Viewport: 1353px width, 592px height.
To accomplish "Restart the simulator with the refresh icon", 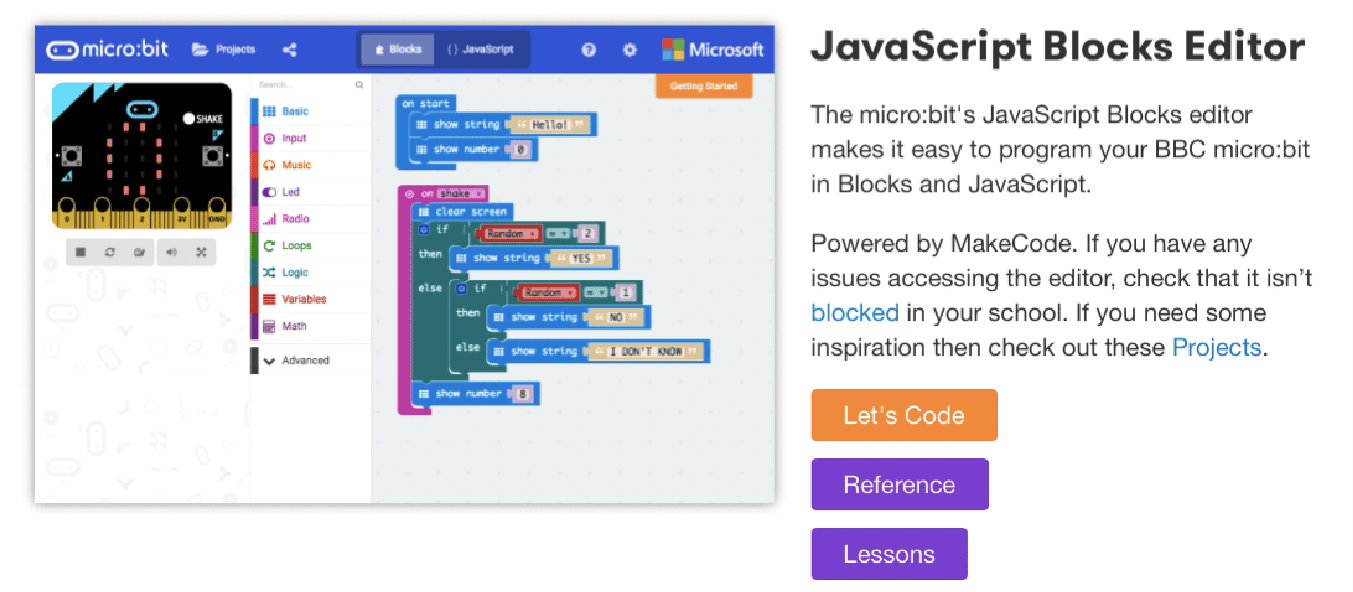I will [110, 252].
